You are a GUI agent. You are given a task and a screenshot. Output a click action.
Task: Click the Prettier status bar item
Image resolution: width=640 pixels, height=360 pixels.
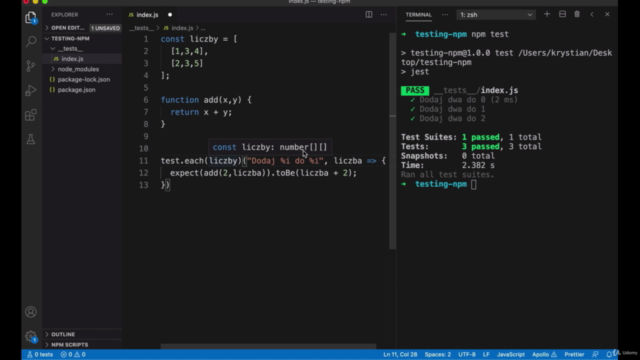pyautogui.click(x=574, y=354)
